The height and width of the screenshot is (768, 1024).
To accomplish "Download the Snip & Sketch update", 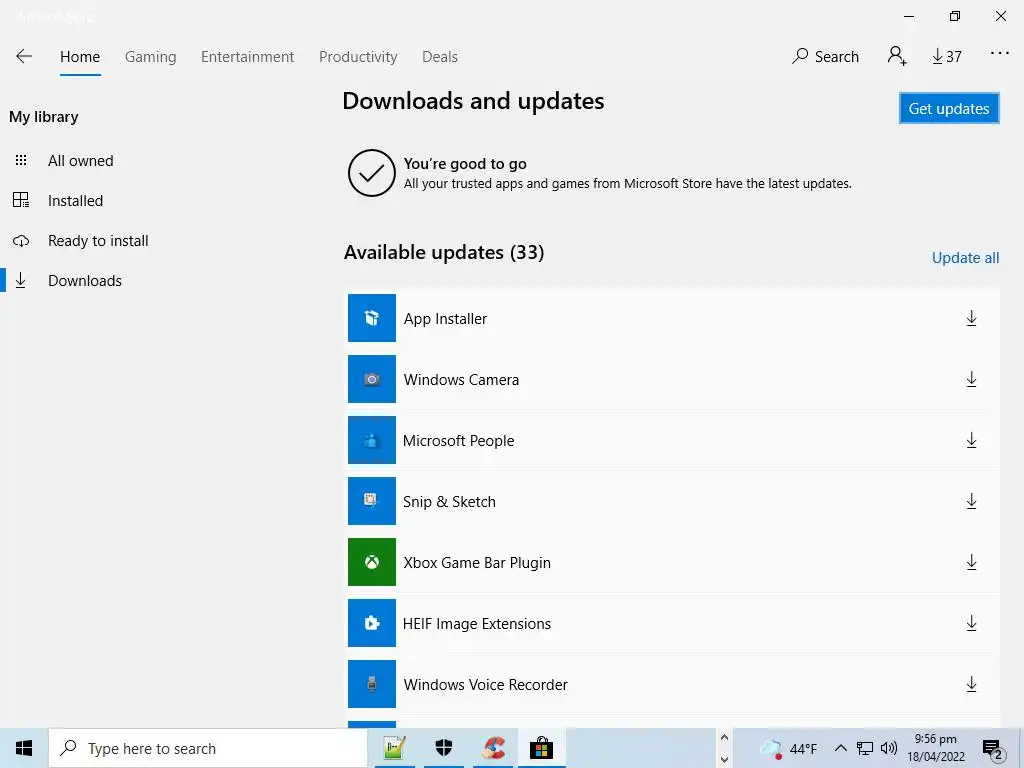I will click(971, 502).
